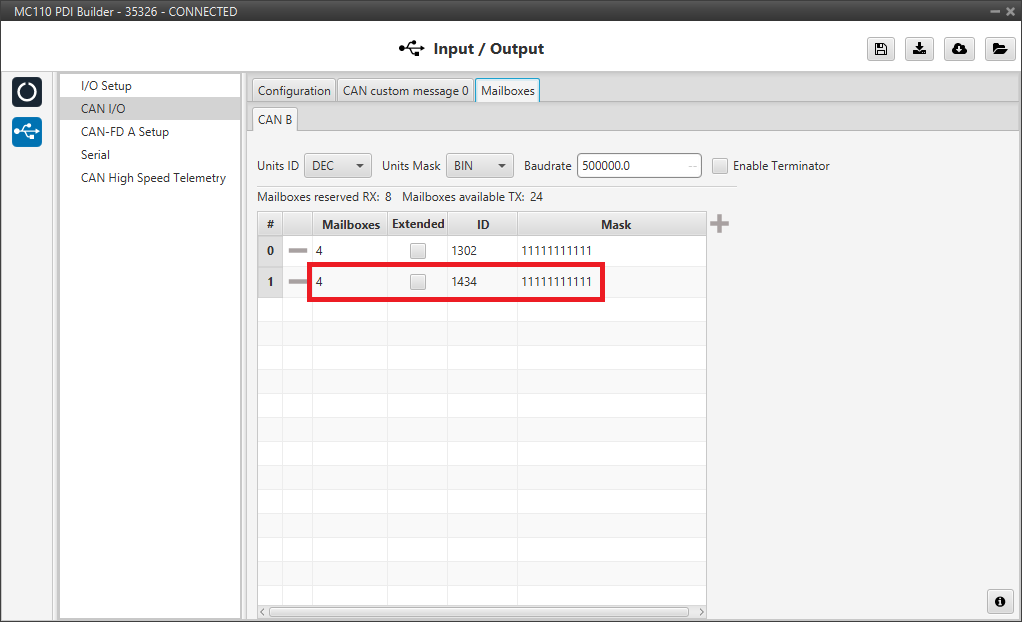This screenshot has width=1022, height=622.
Task: Click the info icon at bottom right
Action: [x=998, y=601]
